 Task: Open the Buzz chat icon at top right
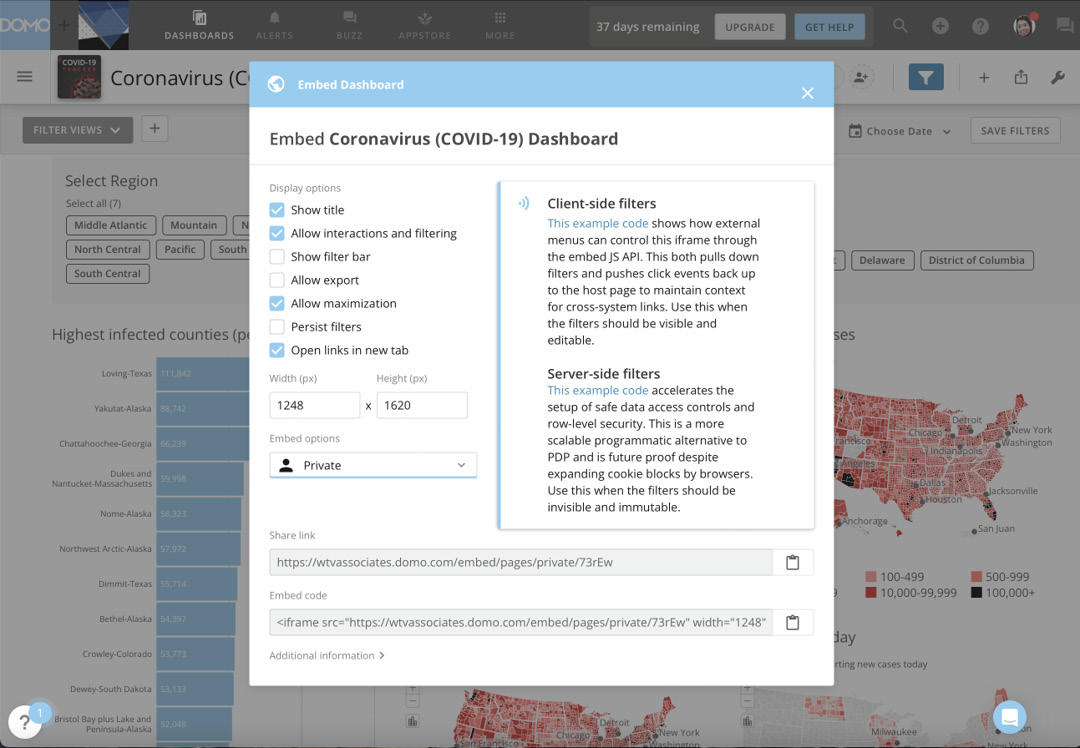click(x=1065, y=27)
